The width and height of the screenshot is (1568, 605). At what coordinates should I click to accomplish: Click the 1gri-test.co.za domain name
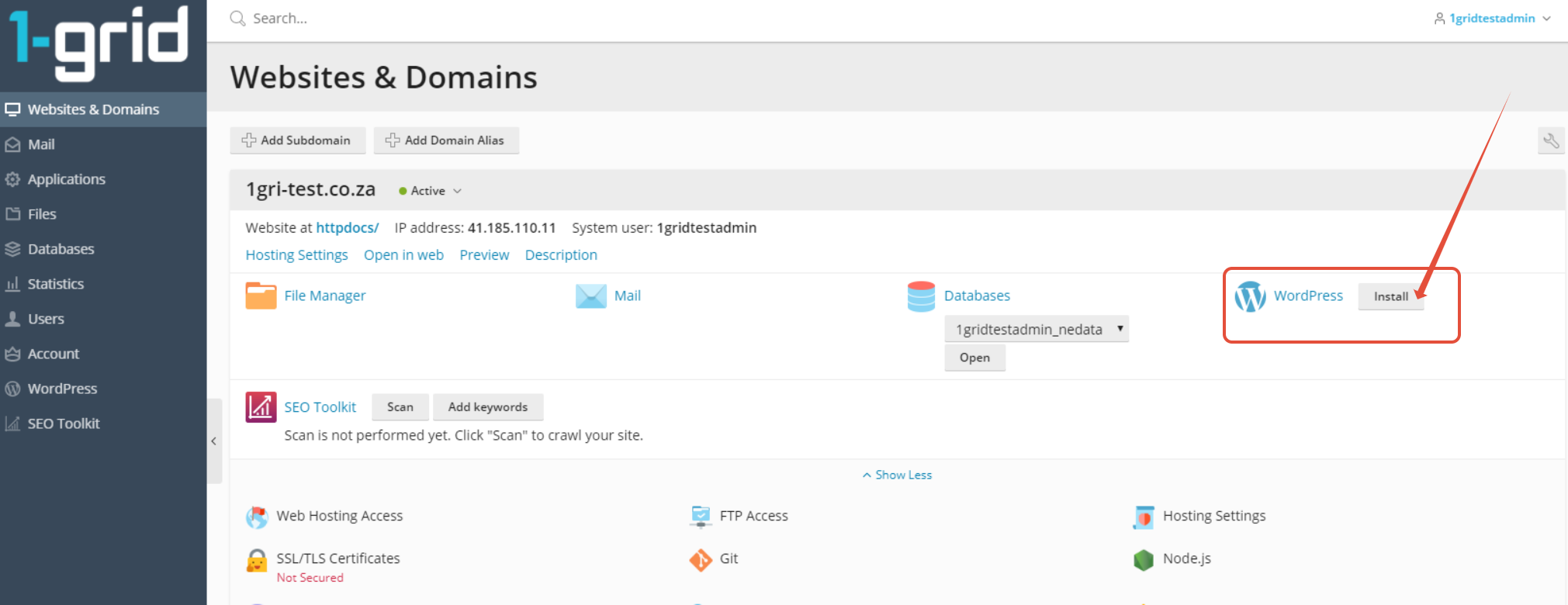(x=310, y=189)
